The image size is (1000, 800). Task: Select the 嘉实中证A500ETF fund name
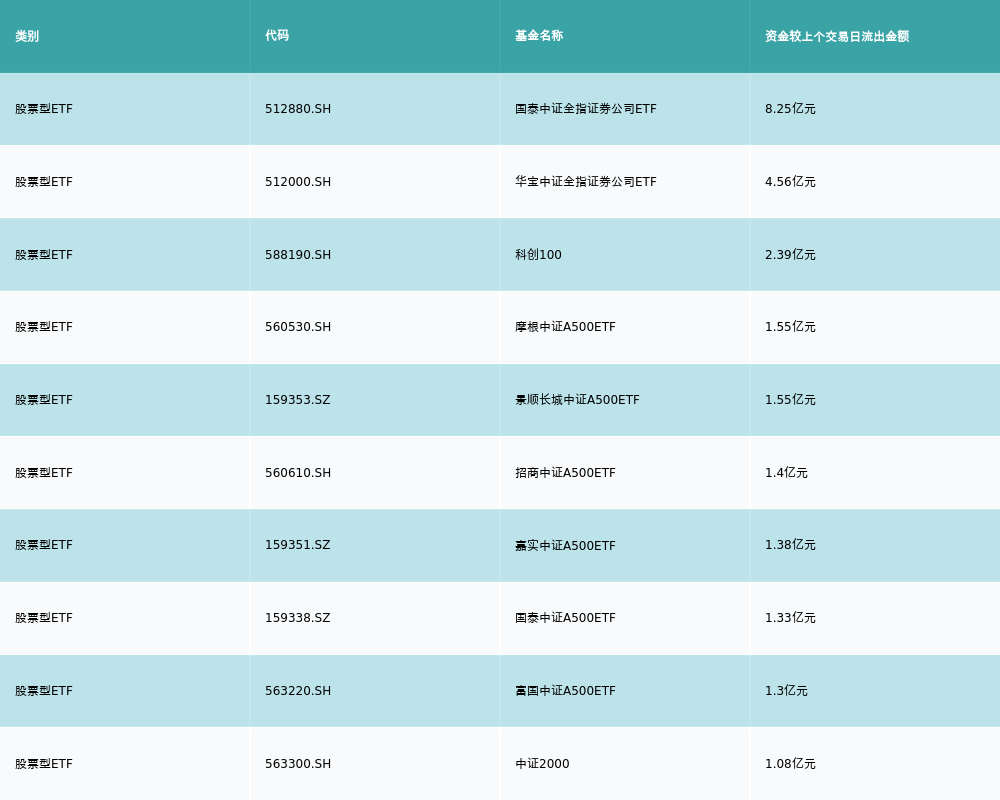565,546
